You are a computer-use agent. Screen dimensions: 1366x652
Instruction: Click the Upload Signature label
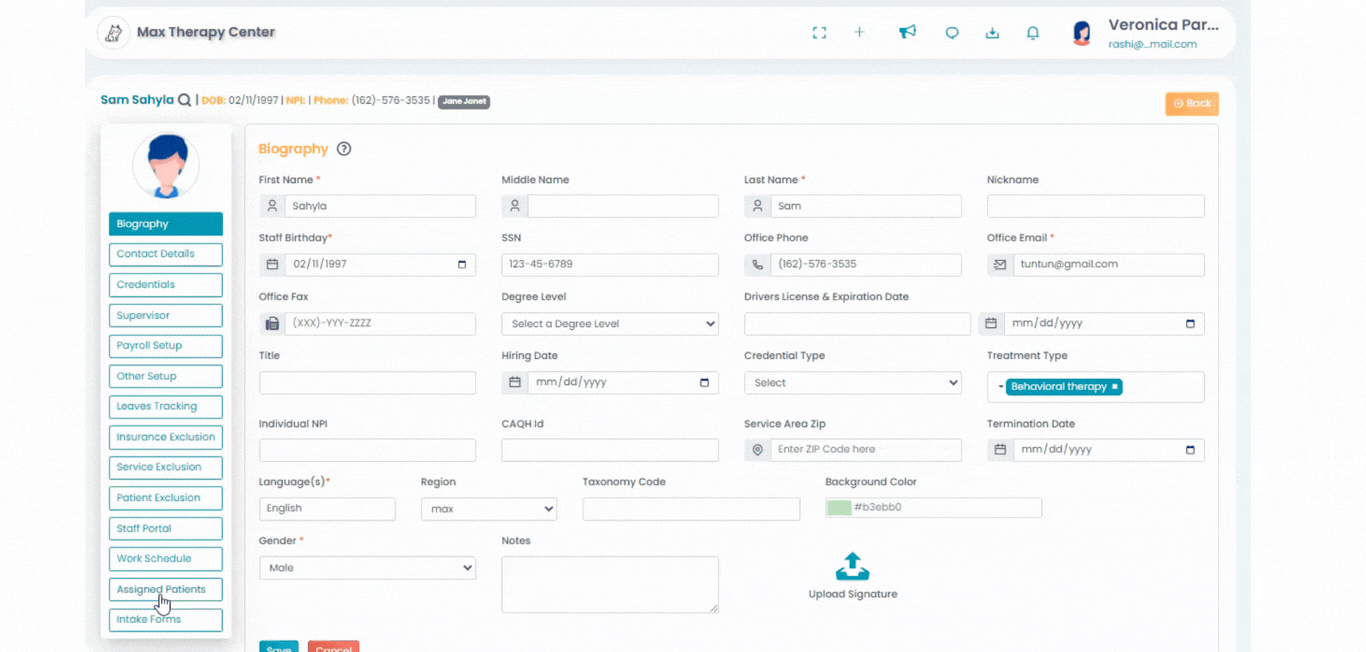[x=853, y=594]
